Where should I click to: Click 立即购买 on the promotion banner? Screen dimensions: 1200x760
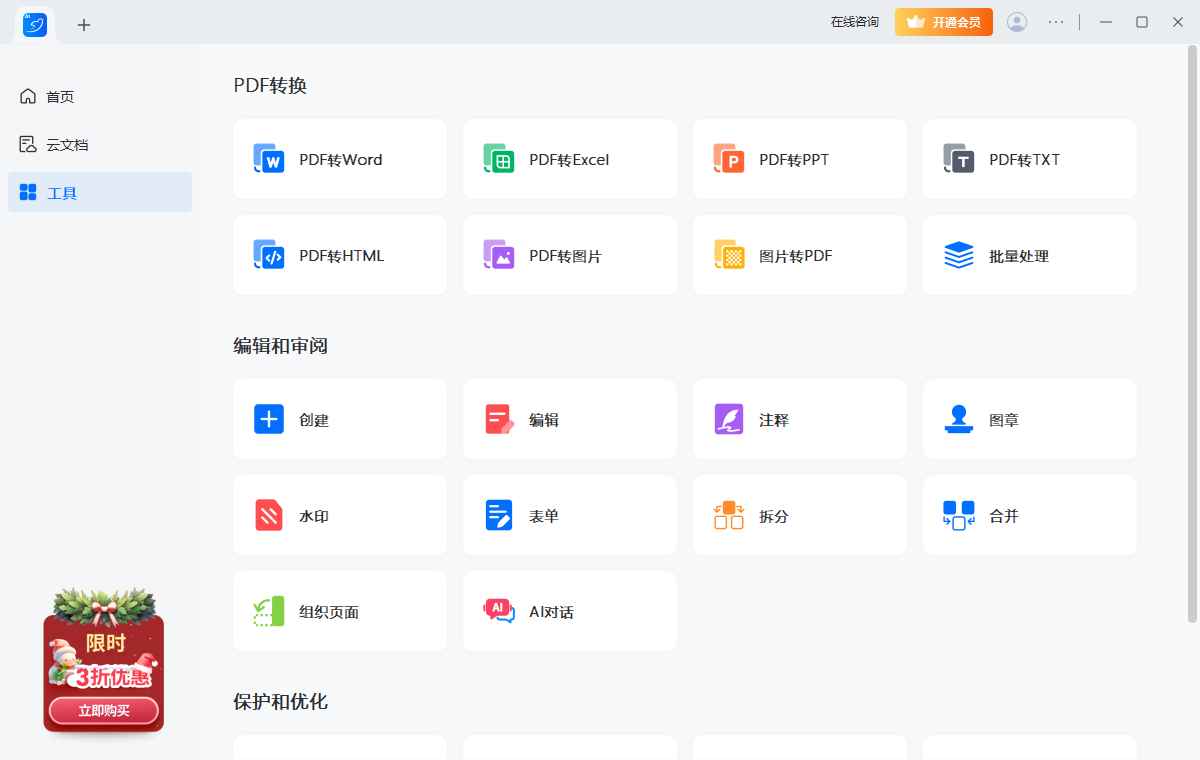click(103, 710)
